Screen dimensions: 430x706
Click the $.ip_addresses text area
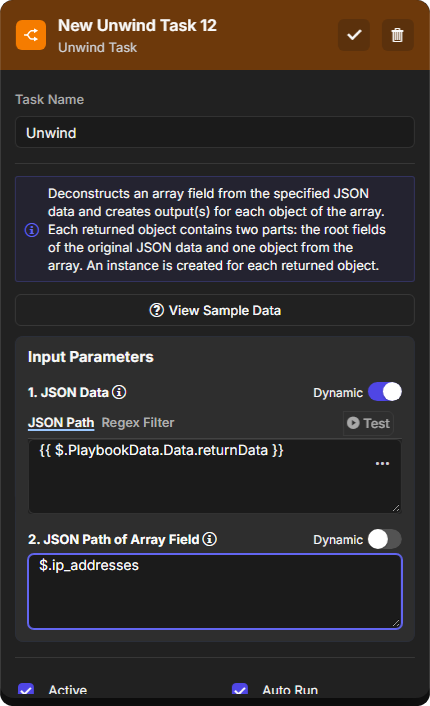(215, 591)
